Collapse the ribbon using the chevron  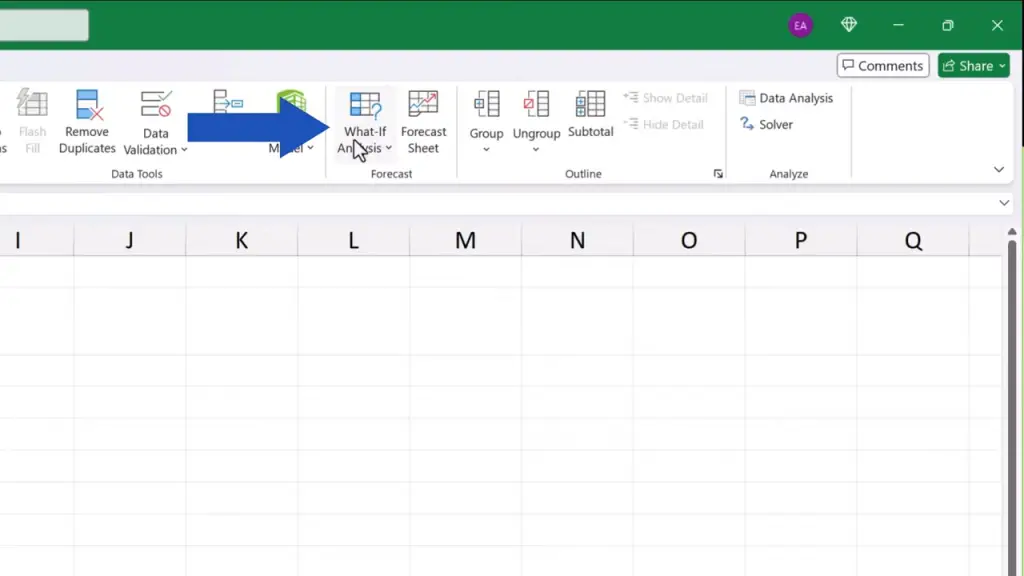(998, 170)
